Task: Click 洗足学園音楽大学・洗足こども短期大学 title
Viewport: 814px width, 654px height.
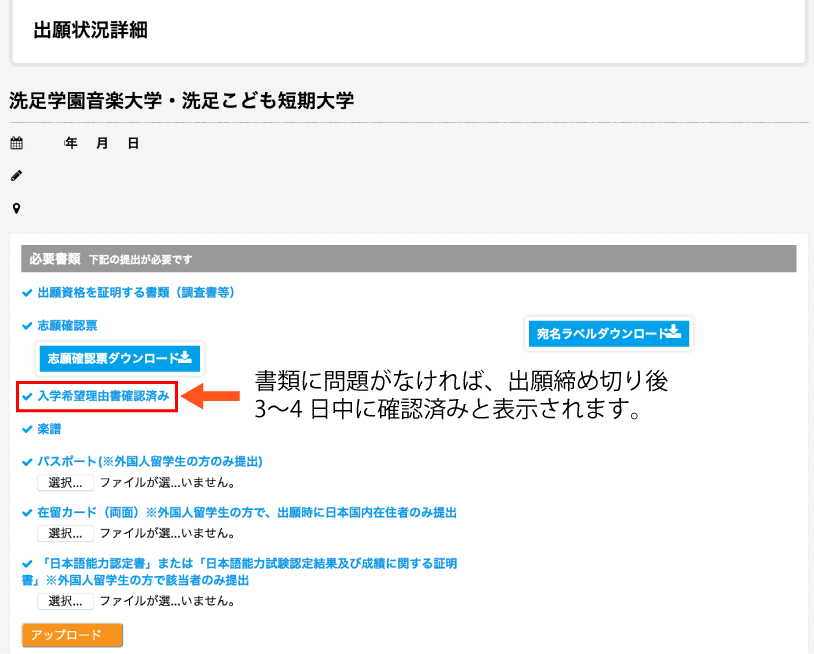Action: coord(182,101)
